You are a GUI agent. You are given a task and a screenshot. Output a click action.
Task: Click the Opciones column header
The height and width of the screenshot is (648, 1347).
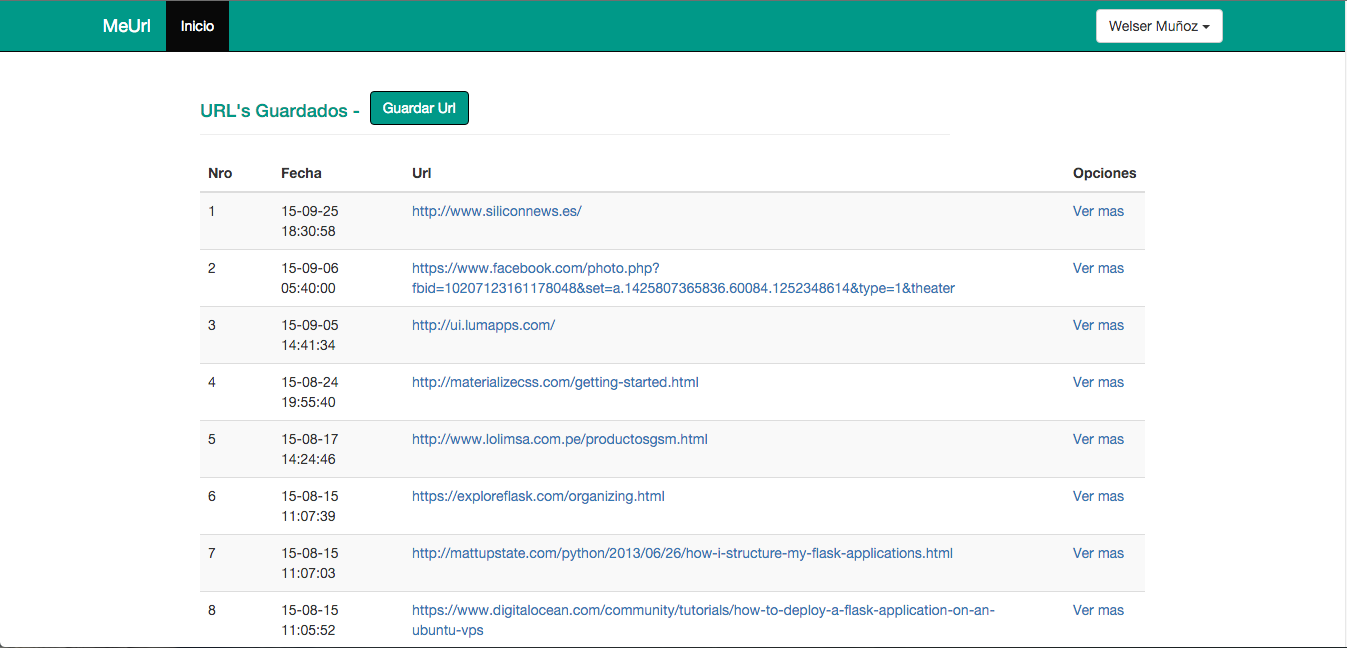(x=1105, y=173)
